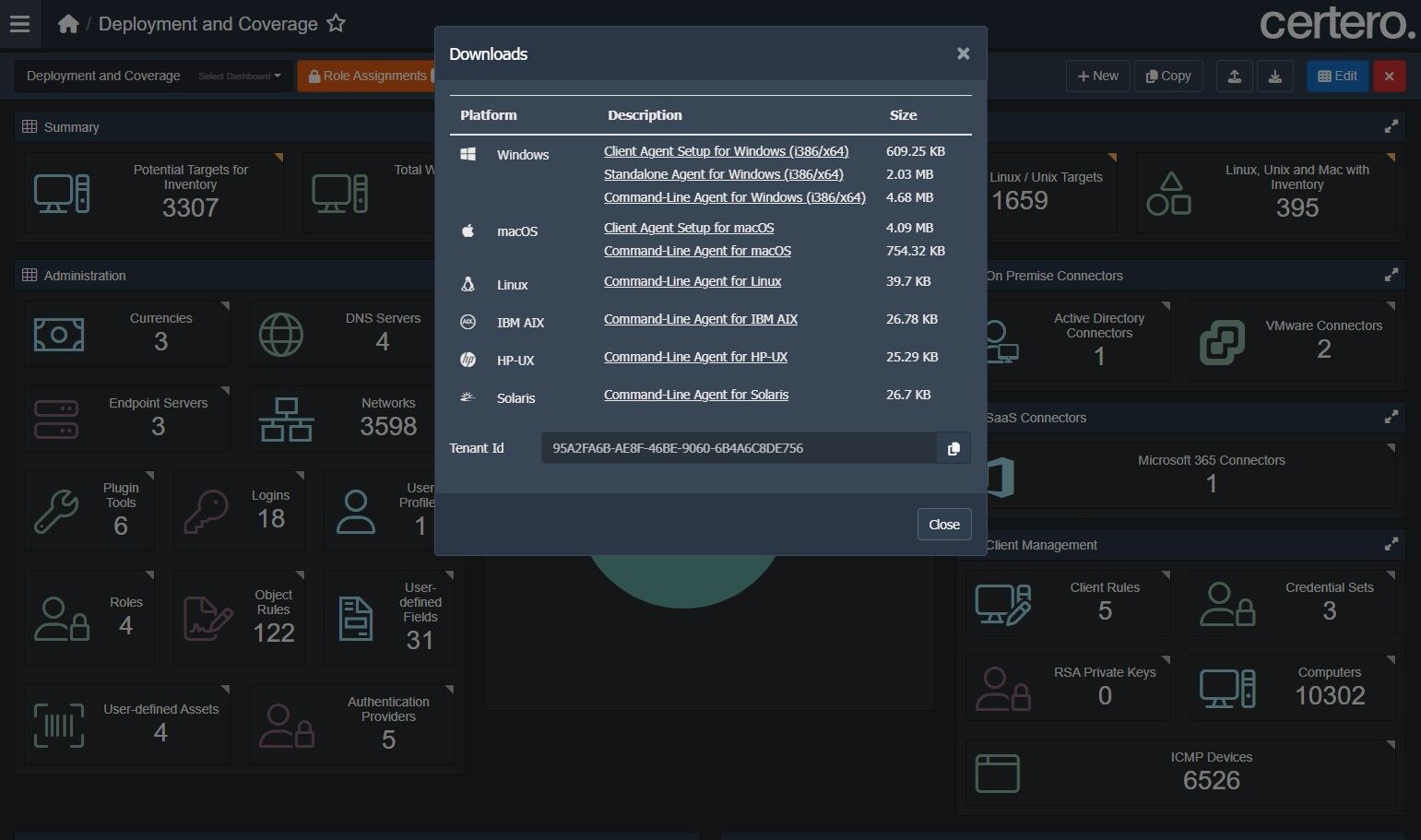Select the Tenant Id text field
The width and height of the screenshot is (1421, 840).
coord(739,448)
